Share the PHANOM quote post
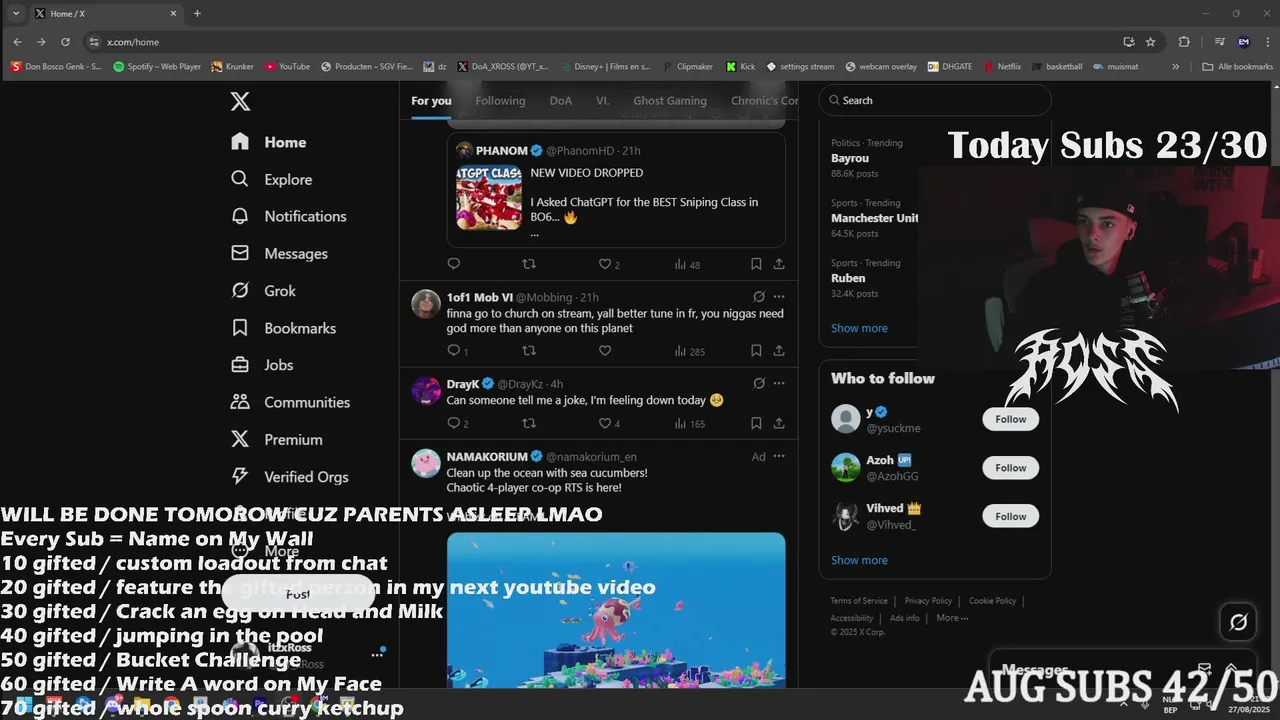The image size is (1280, 720). click(779, 264)
